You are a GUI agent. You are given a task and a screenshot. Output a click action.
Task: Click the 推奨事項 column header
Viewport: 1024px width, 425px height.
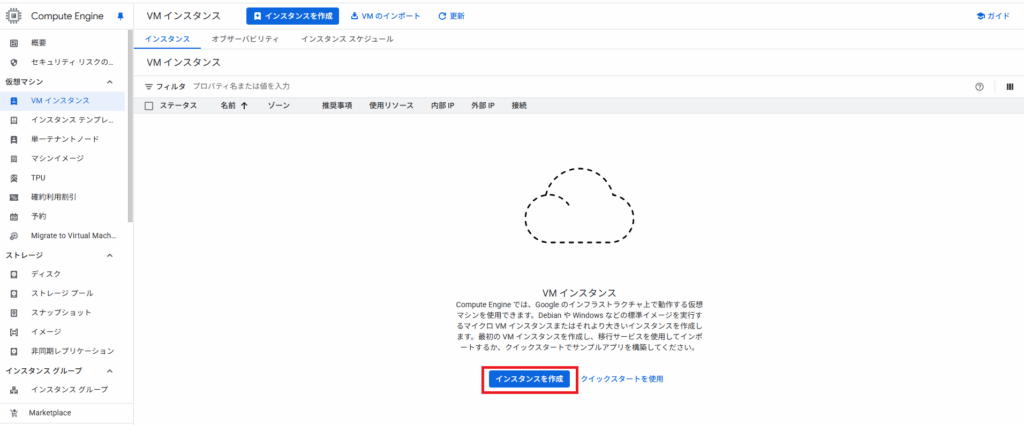tap(337, 106)
